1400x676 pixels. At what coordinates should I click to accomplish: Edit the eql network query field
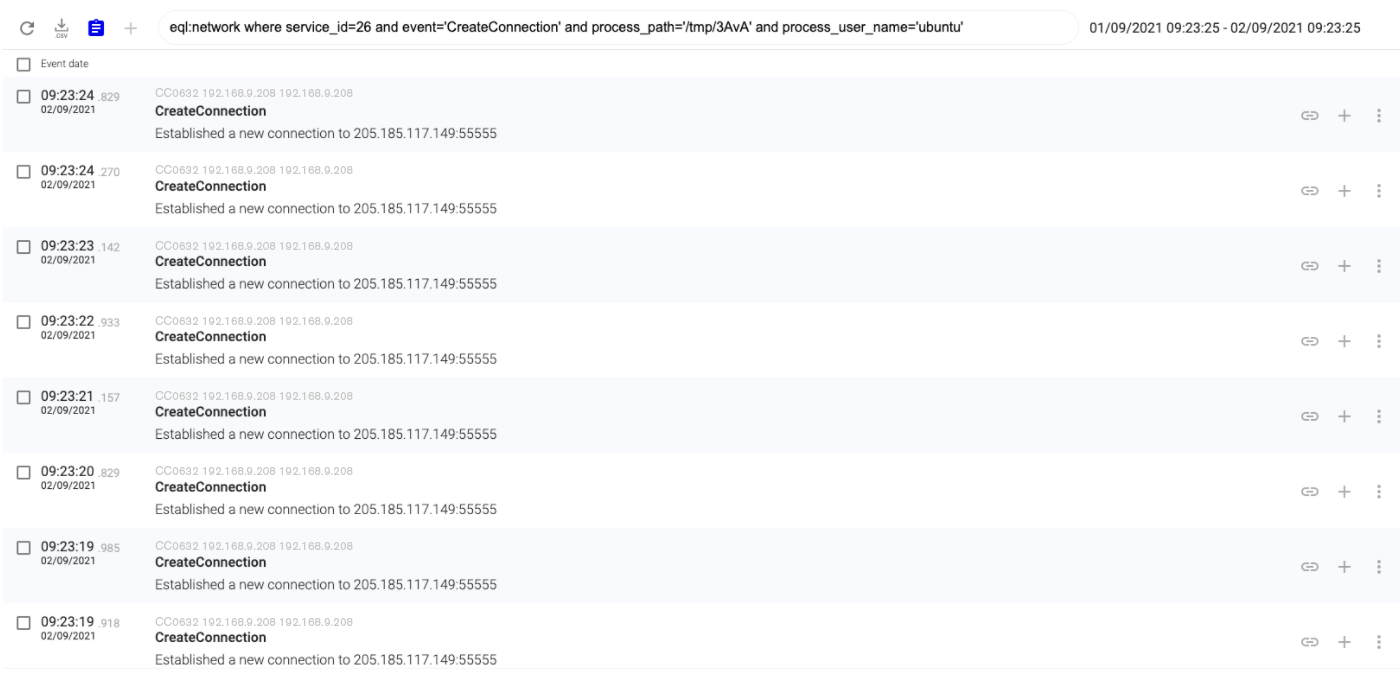[617, 27]
